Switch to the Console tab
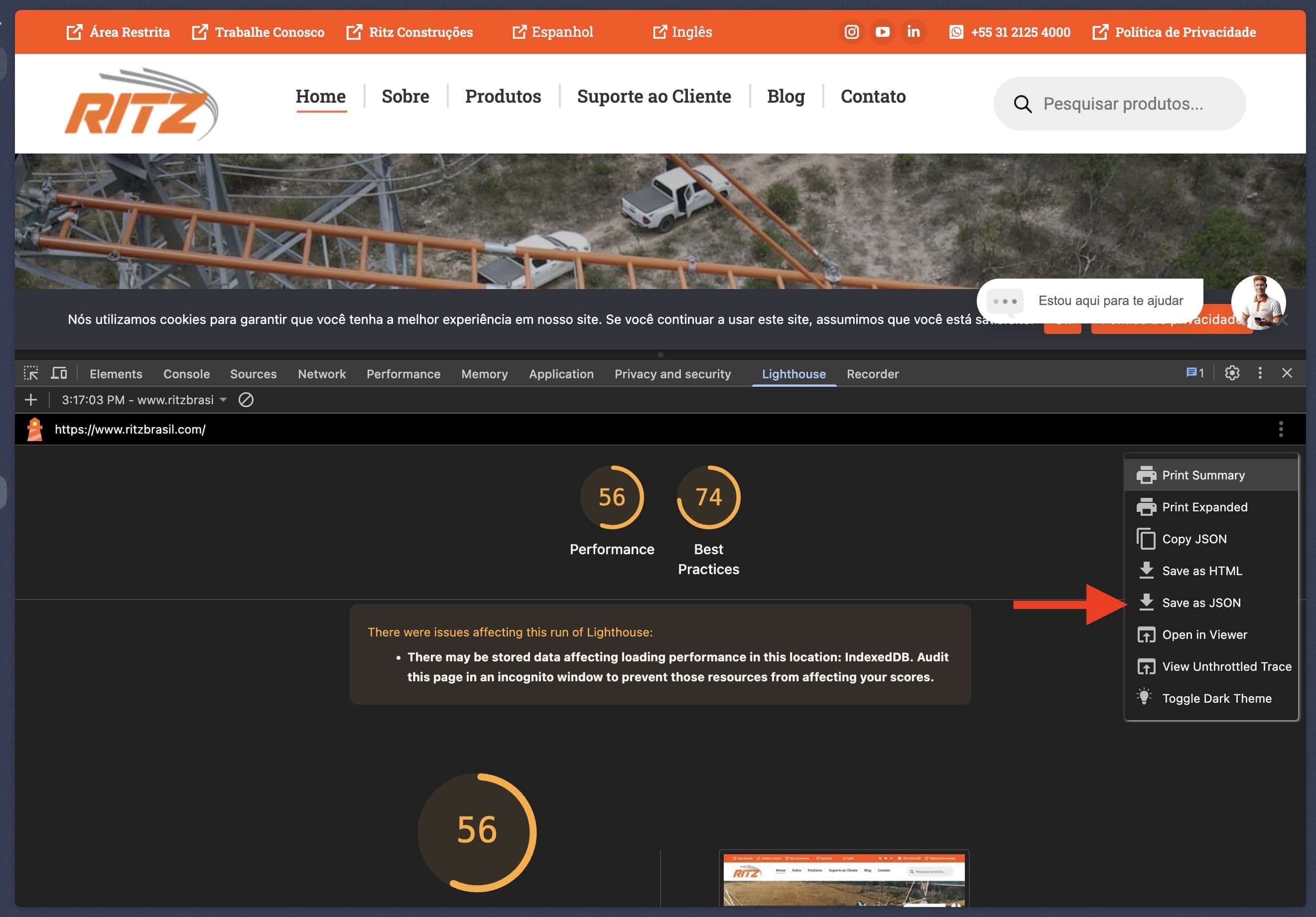 [x=186, y=374]
